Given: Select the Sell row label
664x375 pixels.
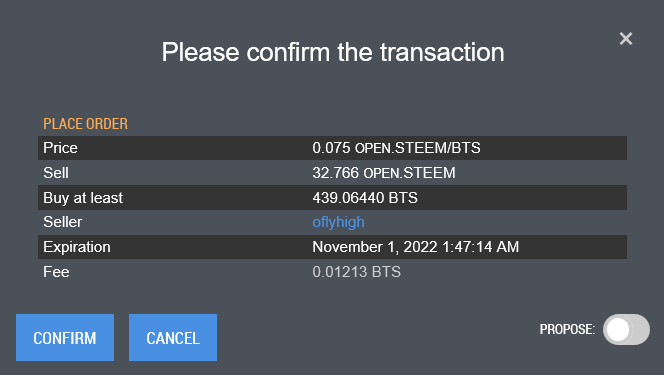Looking at the screenshot, I should [56, 173].
